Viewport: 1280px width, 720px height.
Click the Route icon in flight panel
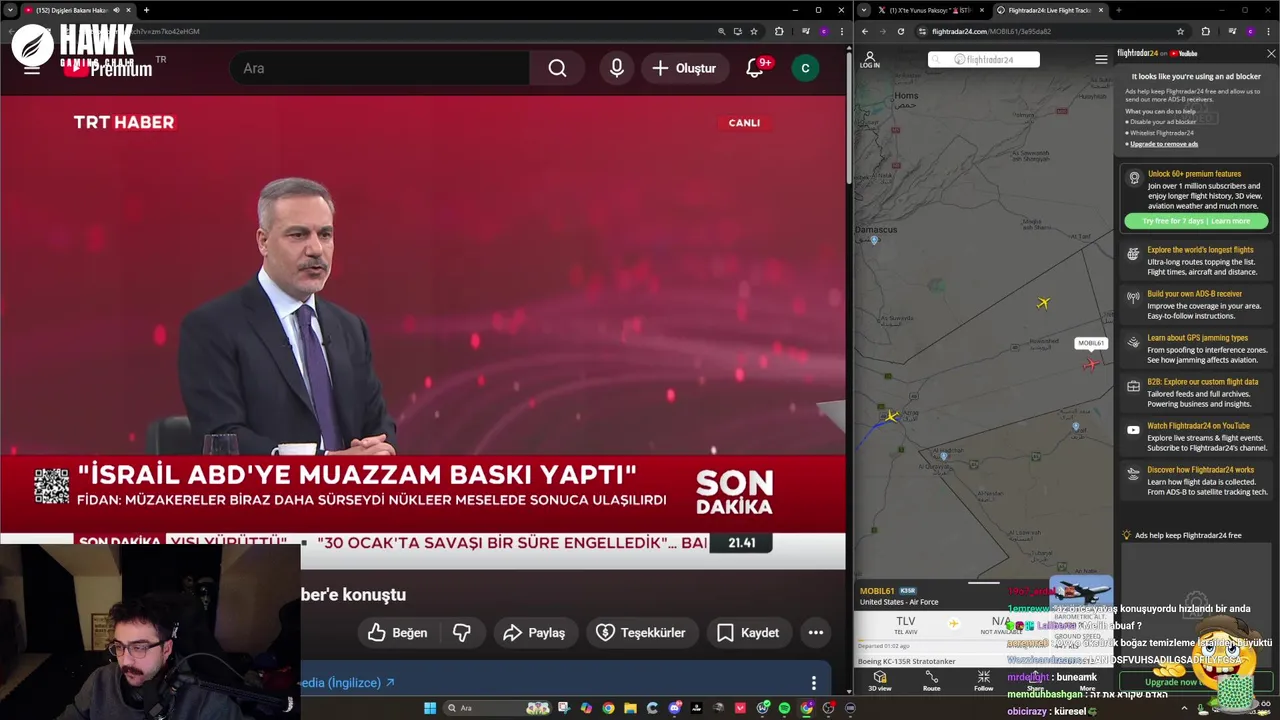point(931,681)
